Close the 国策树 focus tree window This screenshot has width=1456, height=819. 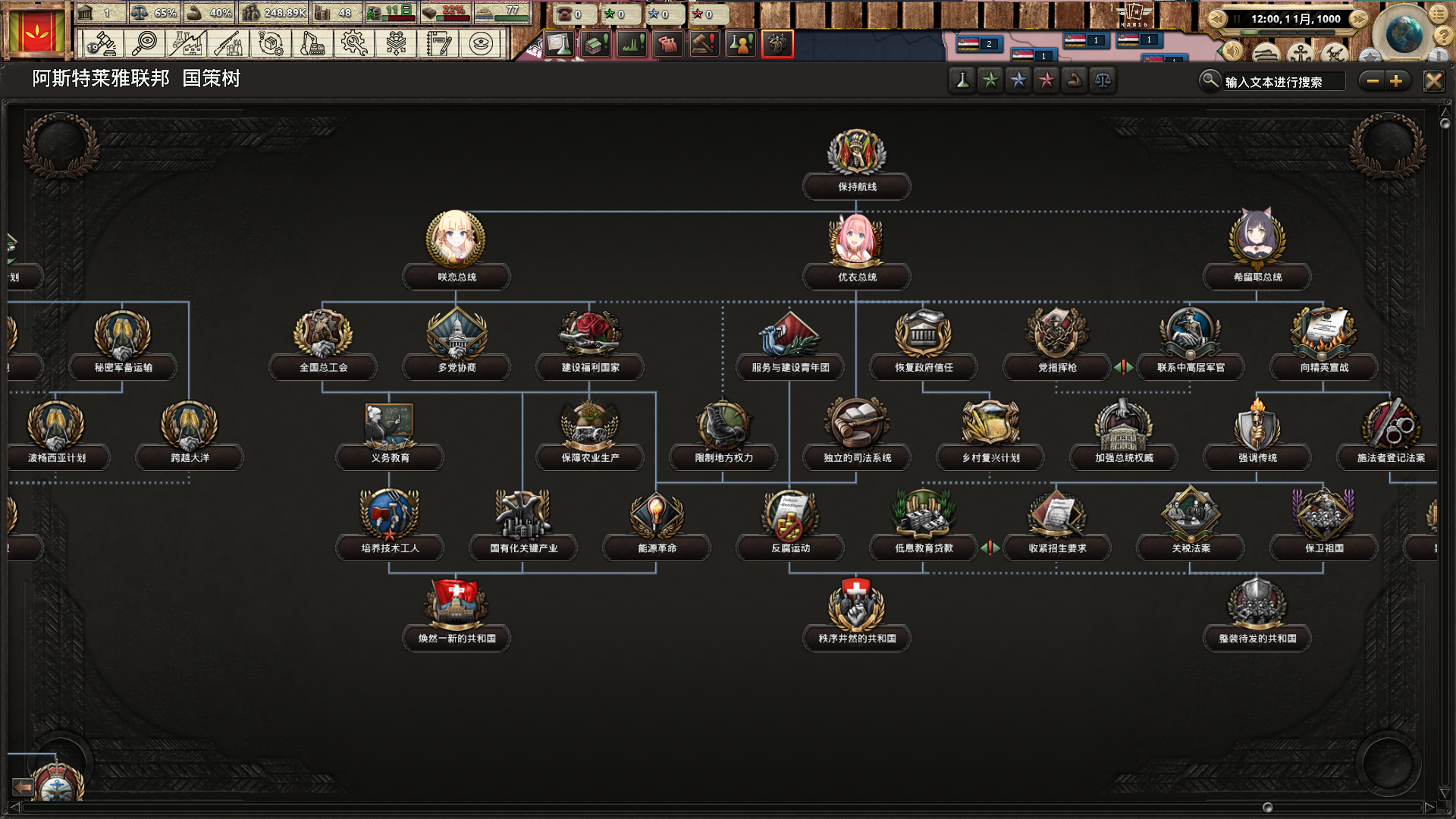[x=1433, y=81]
